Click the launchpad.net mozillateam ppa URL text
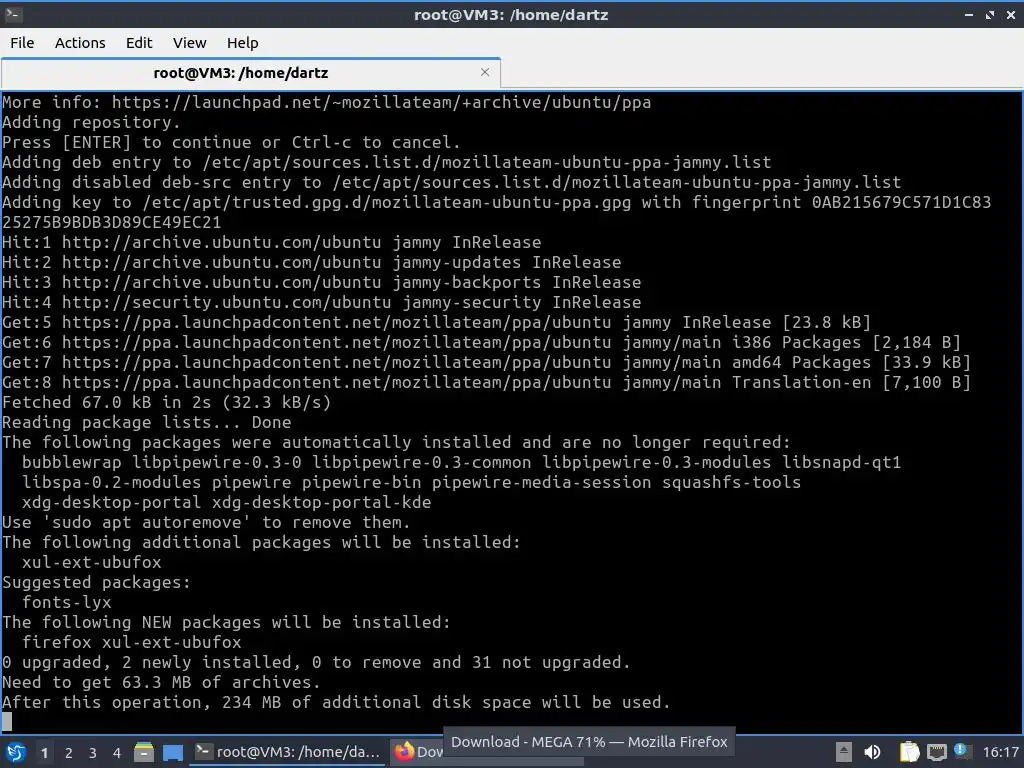This screenshot has width=1024, height=768. pos(381,103)
